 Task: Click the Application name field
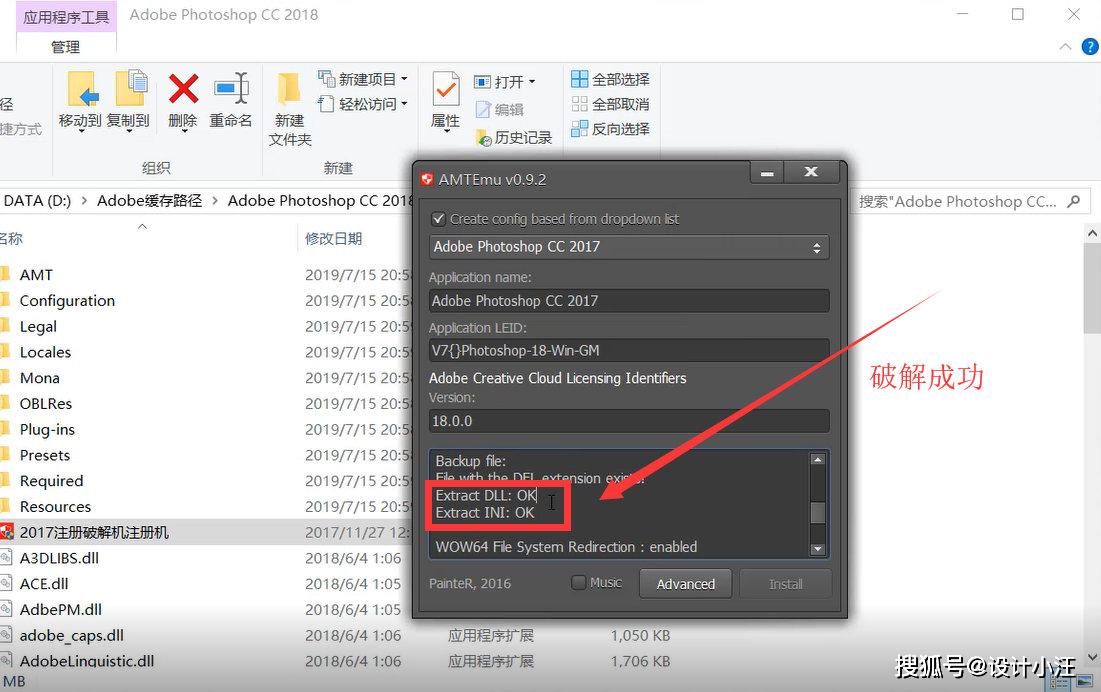click(629, 300)
